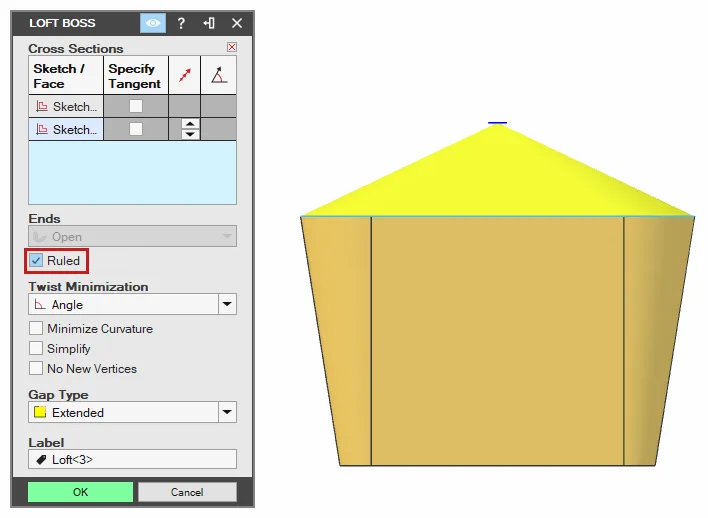
Task: Open the Ends dropdown showing Open
Action: pos(132,236)
